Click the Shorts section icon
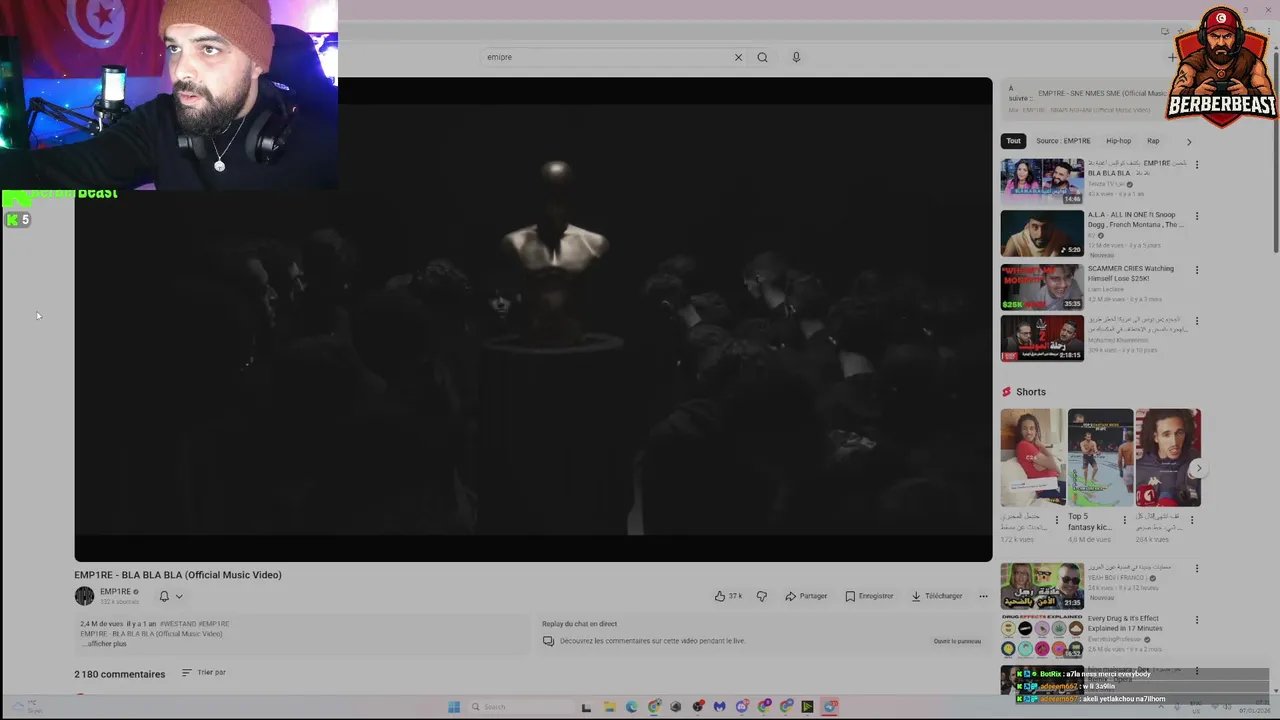Screen dimensions: 1280x720 pyautogui.click(x=1007, y=392)
